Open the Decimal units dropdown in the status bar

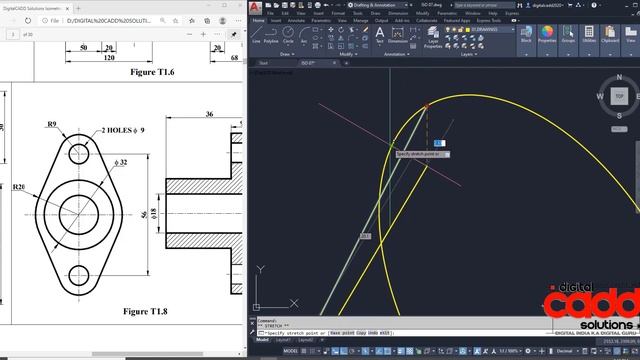(567, 351)
